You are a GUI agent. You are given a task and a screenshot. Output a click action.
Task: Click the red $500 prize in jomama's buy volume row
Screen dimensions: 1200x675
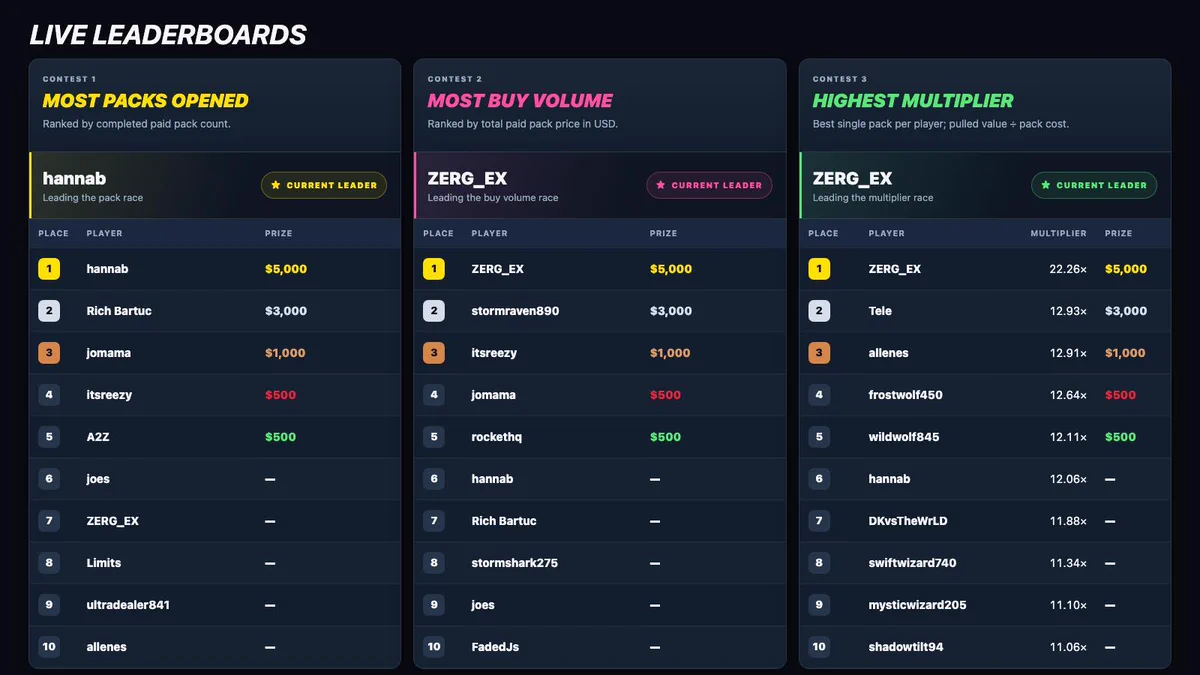665,395
